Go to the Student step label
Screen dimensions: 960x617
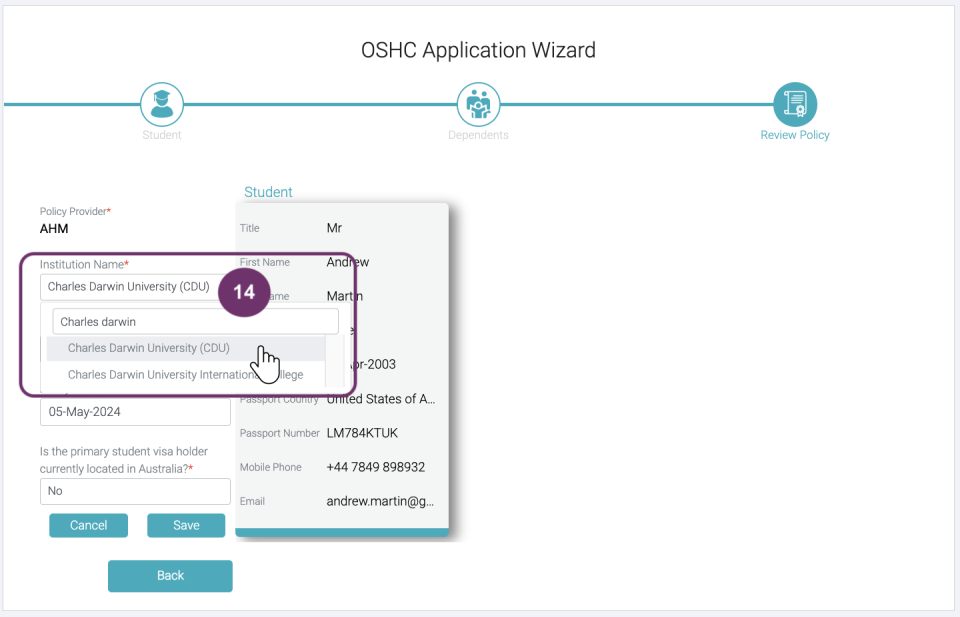click(161, 135)
